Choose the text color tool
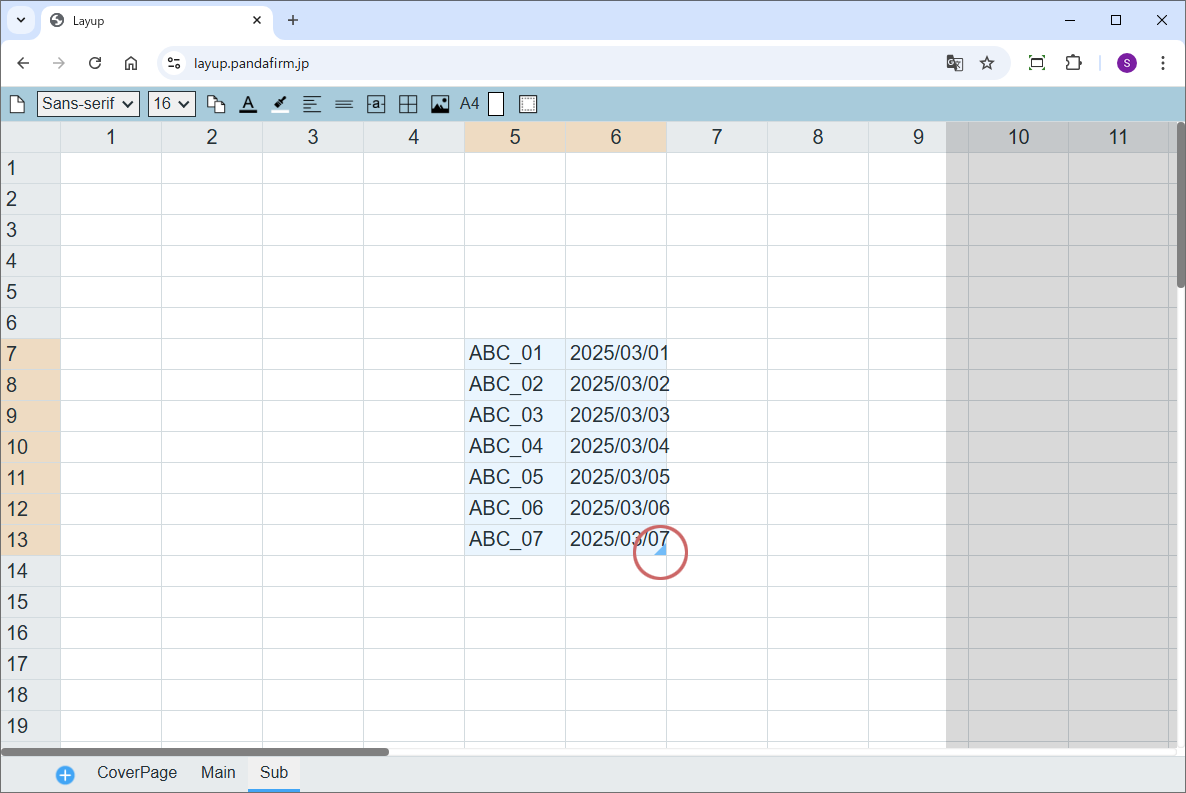 248,104
